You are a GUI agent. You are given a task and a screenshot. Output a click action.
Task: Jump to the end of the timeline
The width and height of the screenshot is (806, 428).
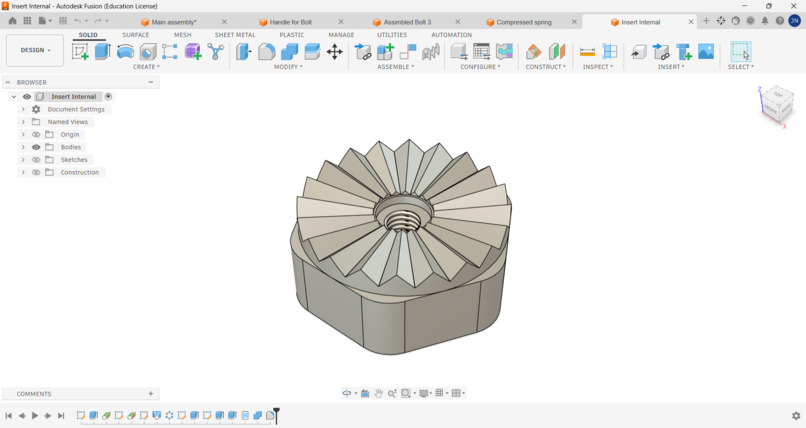61,416
